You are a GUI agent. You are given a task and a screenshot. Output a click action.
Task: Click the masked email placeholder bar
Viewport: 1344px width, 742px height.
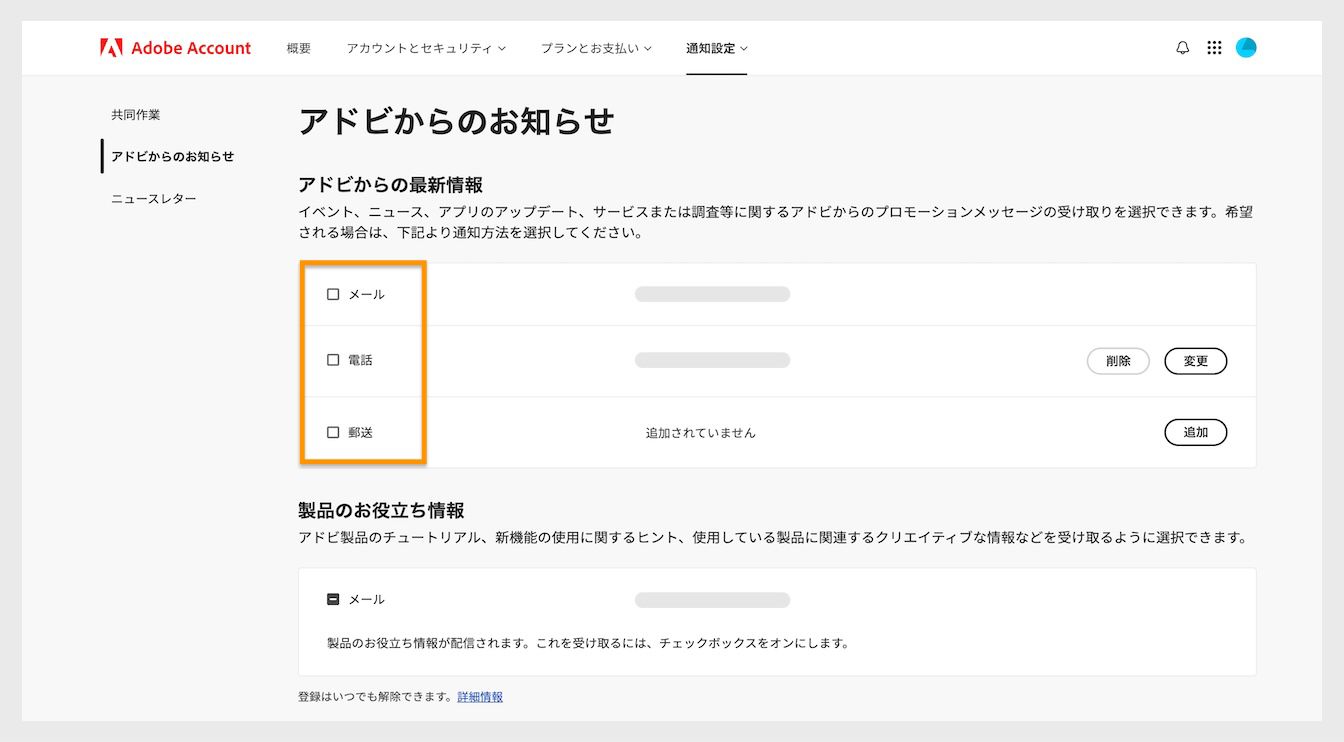(712, 294)
